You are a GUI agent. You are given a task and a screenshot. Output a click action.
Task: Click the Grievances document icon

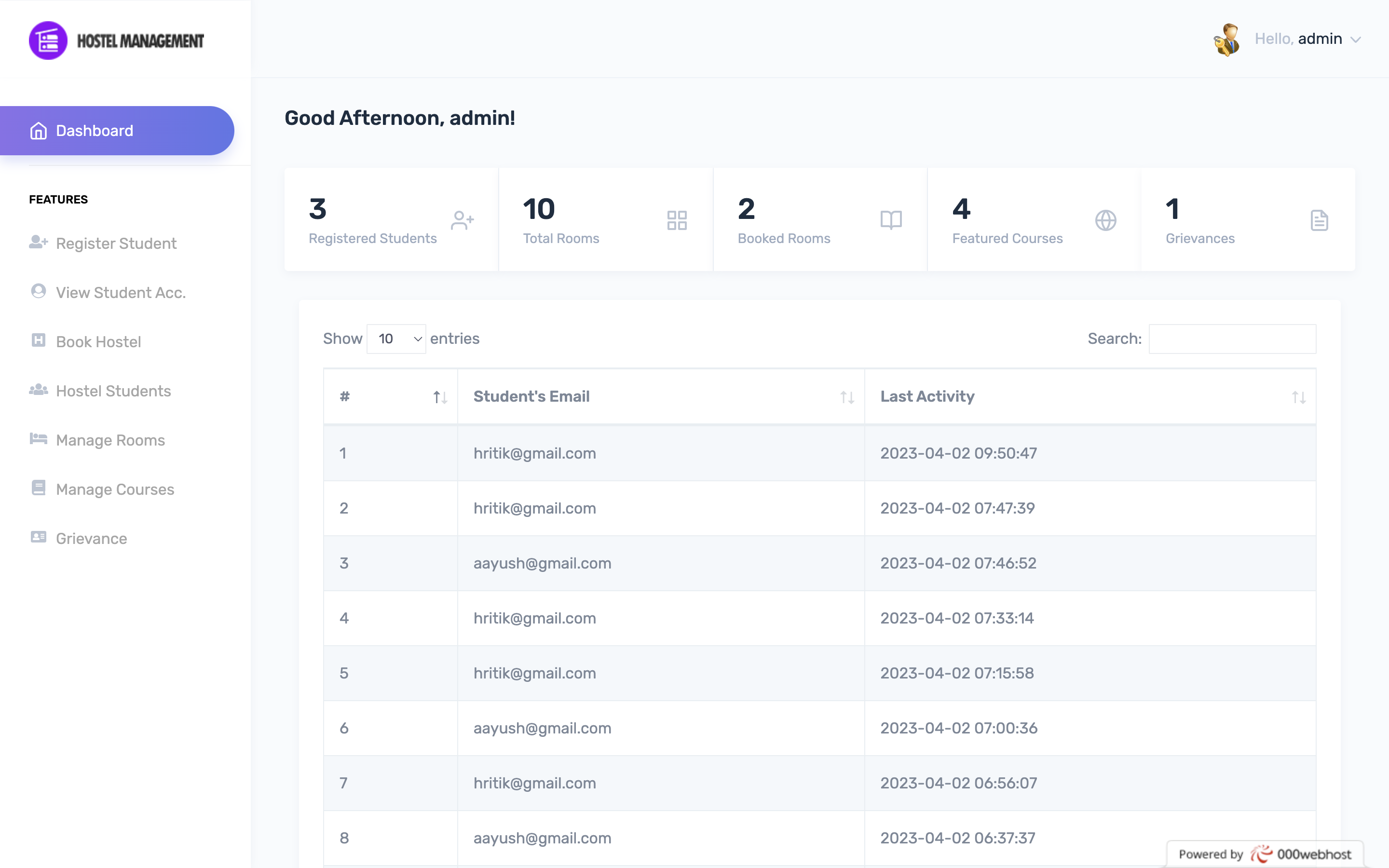pos(1320,220)
